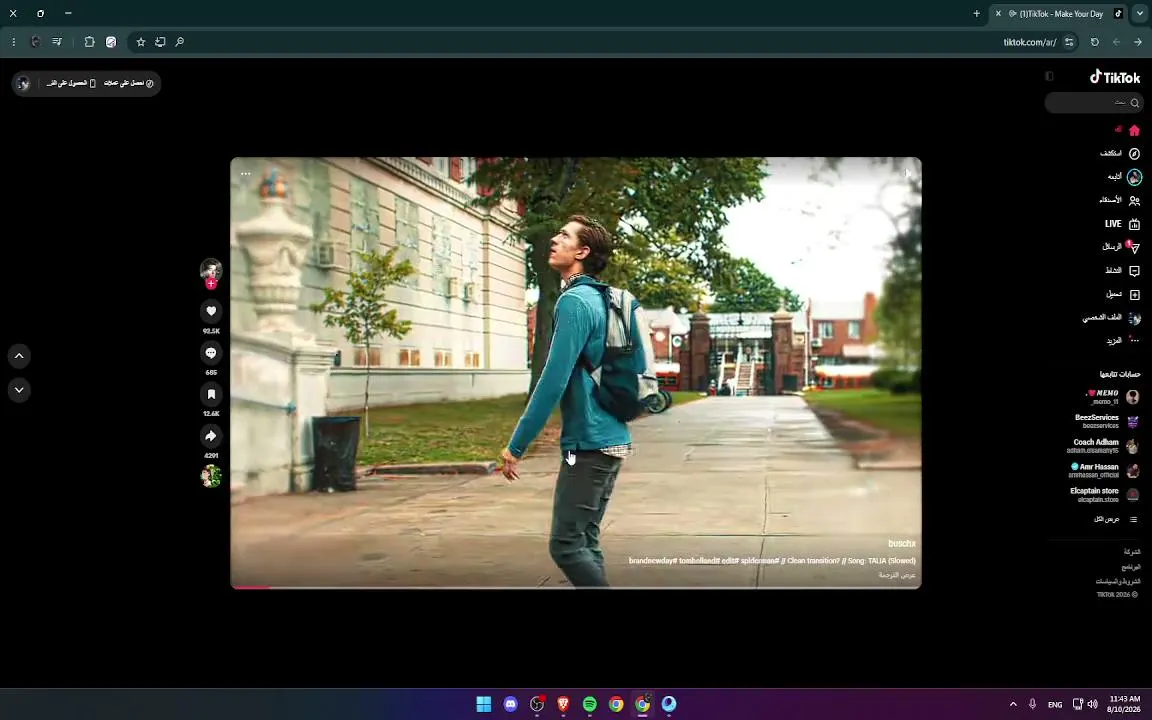The height and width of the screenshot is (720, 1152).
Task: Open the Chrome profile avatar
Action: 35,42
